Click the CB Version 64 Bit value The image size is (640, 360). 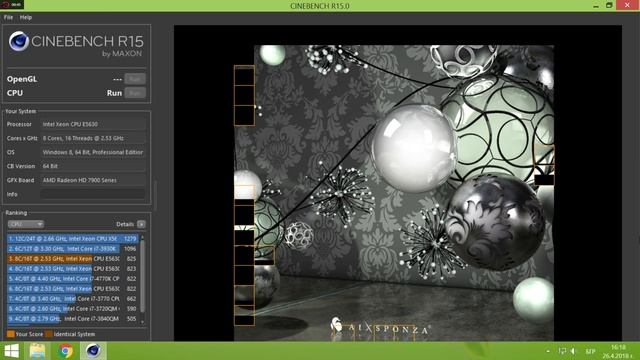[x=93, y=166]
